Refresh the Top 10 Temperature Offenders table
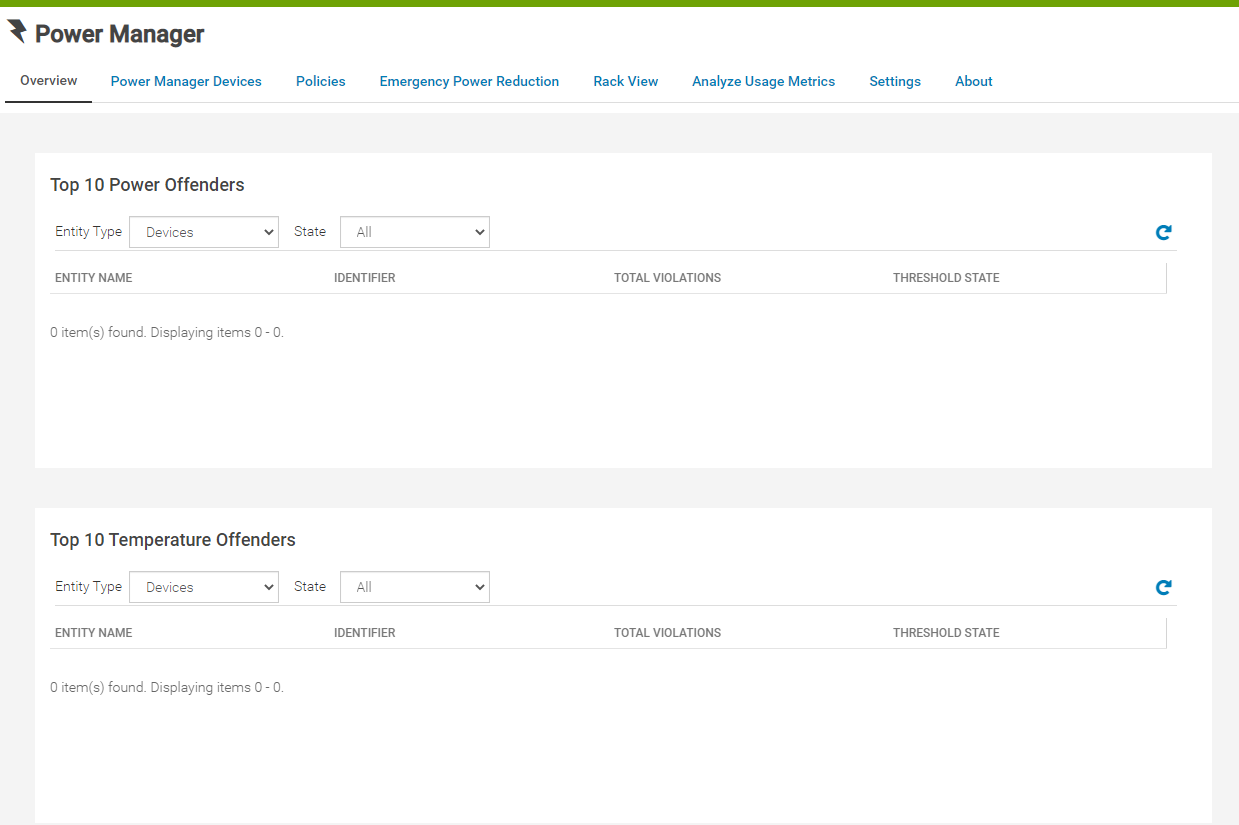The height and width of the screenshot is (825, 1239). (x=1163, y=588)
